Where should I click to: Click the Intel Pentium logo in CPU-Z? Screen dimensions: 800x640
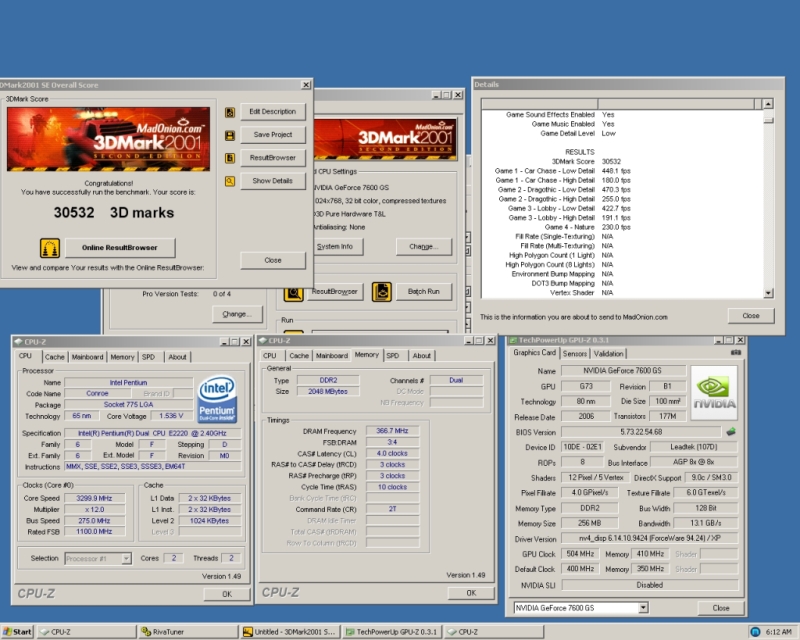(217, 399)
